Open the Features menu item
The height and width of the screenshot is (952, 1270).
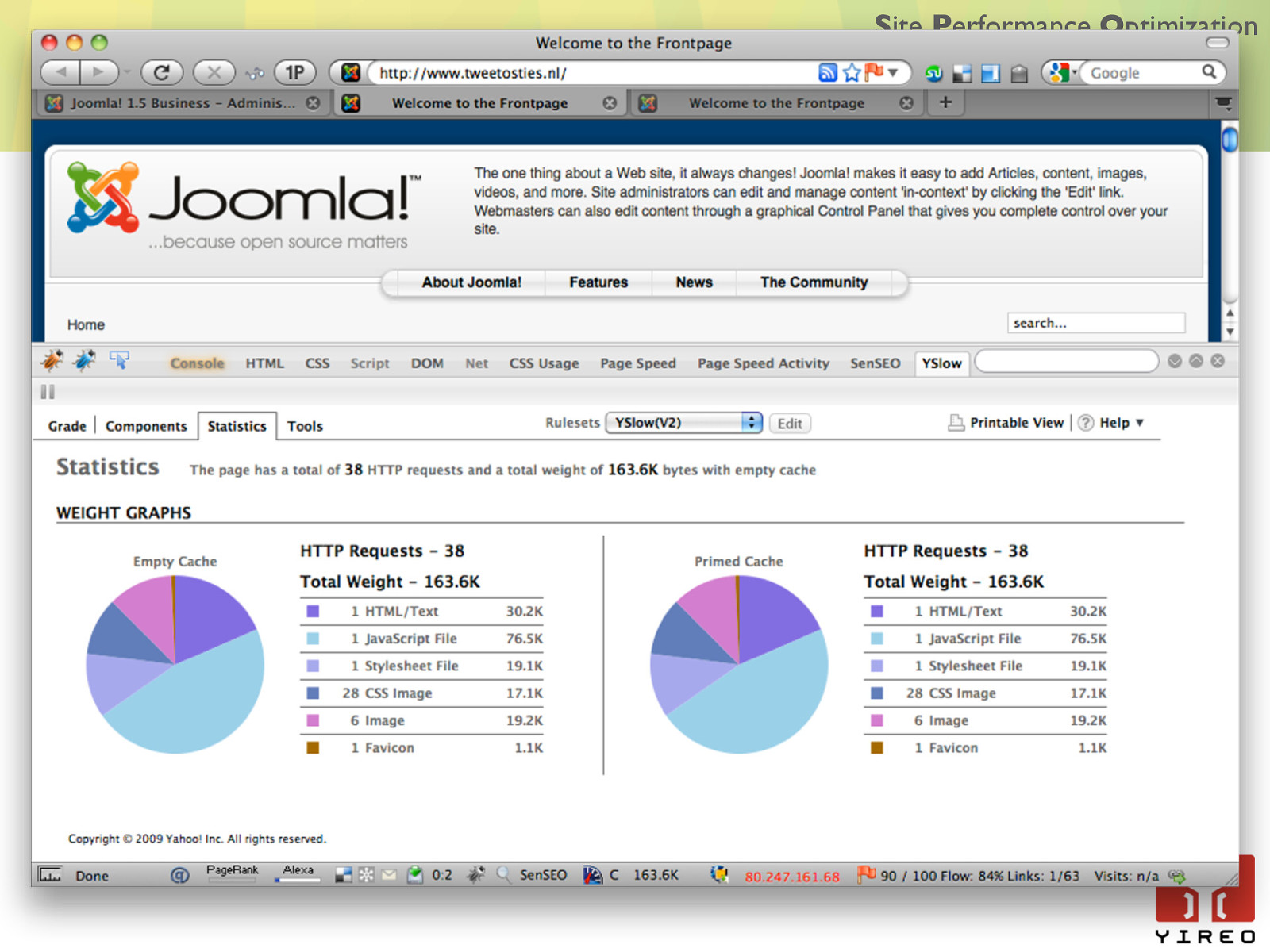(598, 282)
